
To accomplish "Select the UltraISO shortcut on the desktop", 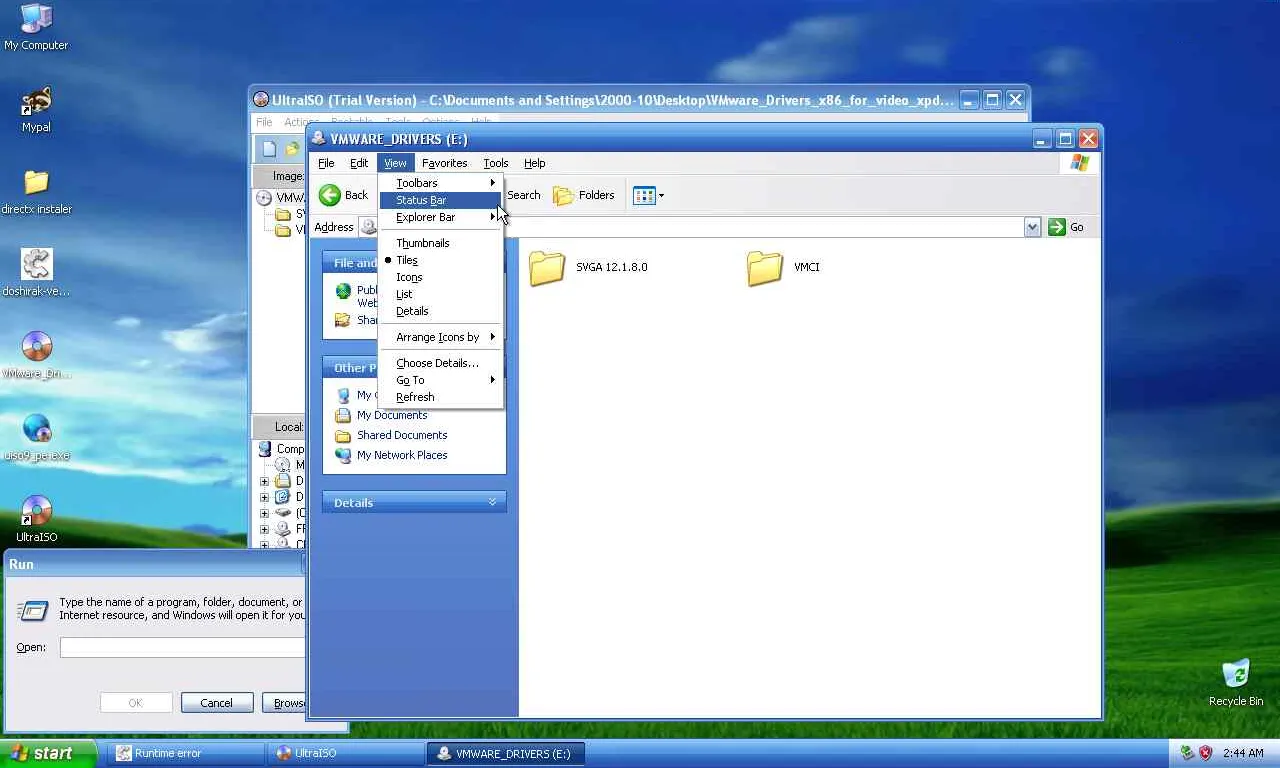I will coord(36,519).
